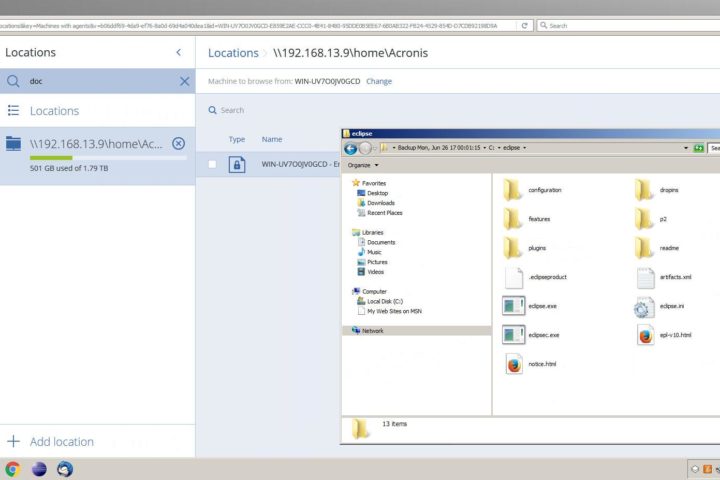The image size is (720, 480).
Task: Sort by the Name column header
Action: pyautogui.click(x=272, y=139)
